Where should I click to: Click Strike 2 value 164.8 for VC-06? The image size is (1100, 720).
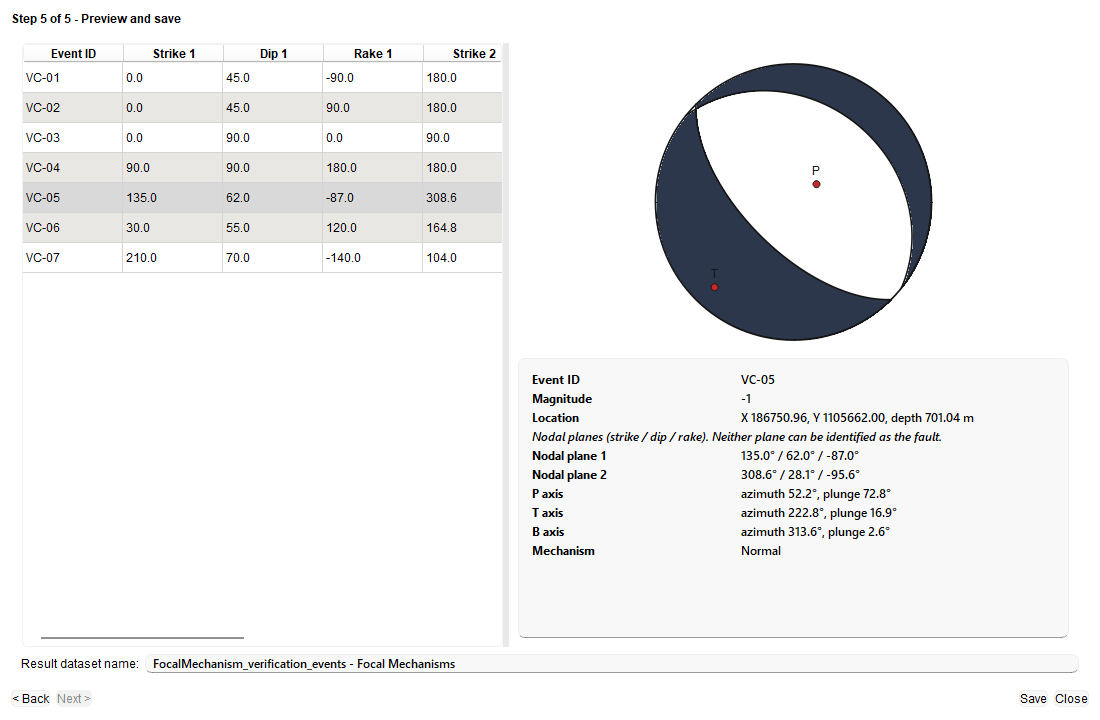[x=441, y=228]
